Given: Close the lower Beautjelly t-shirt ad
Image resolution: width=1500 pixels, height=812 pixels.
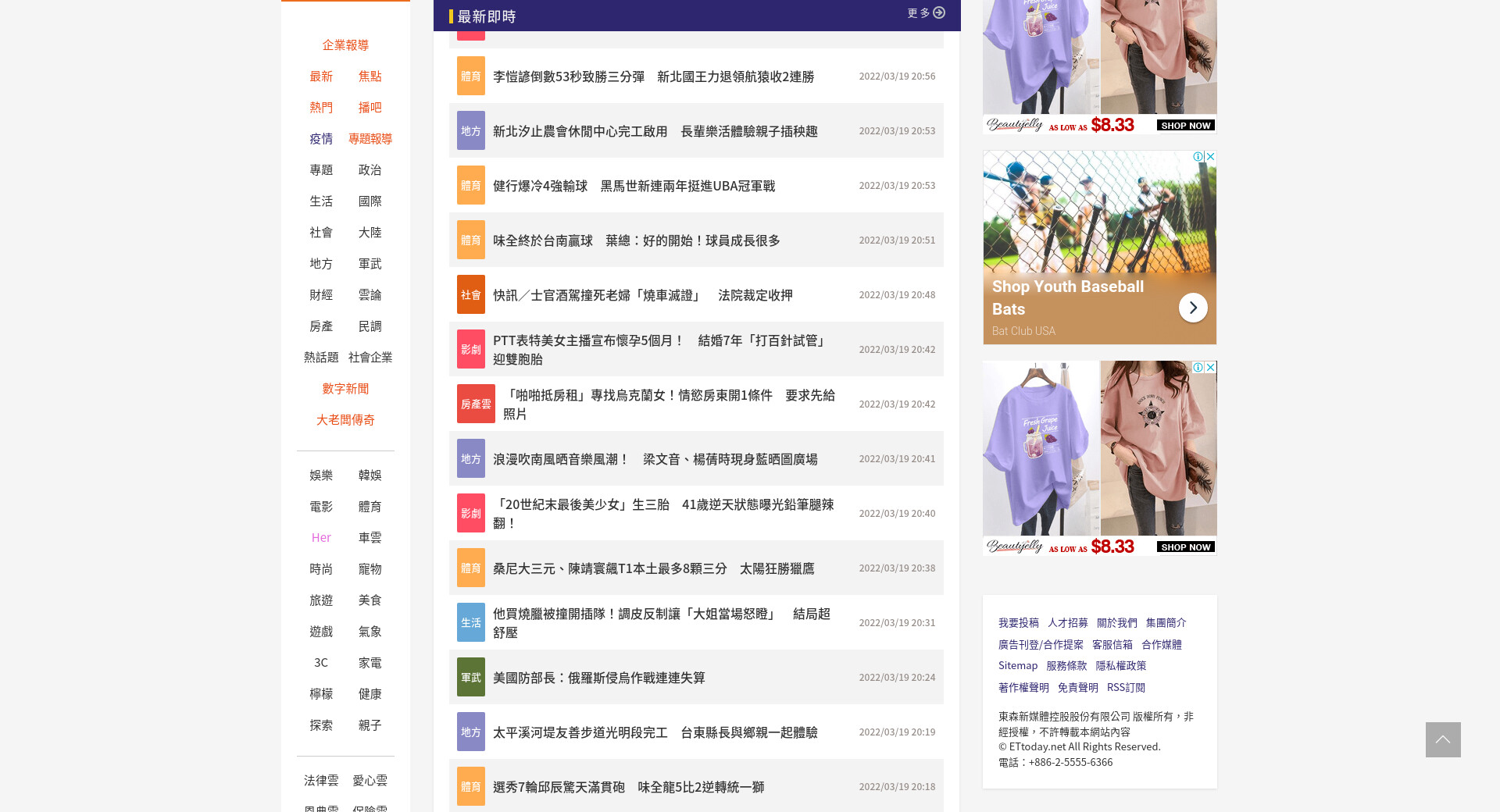Looking at the screenshot, I should [x=1210, y=367].
